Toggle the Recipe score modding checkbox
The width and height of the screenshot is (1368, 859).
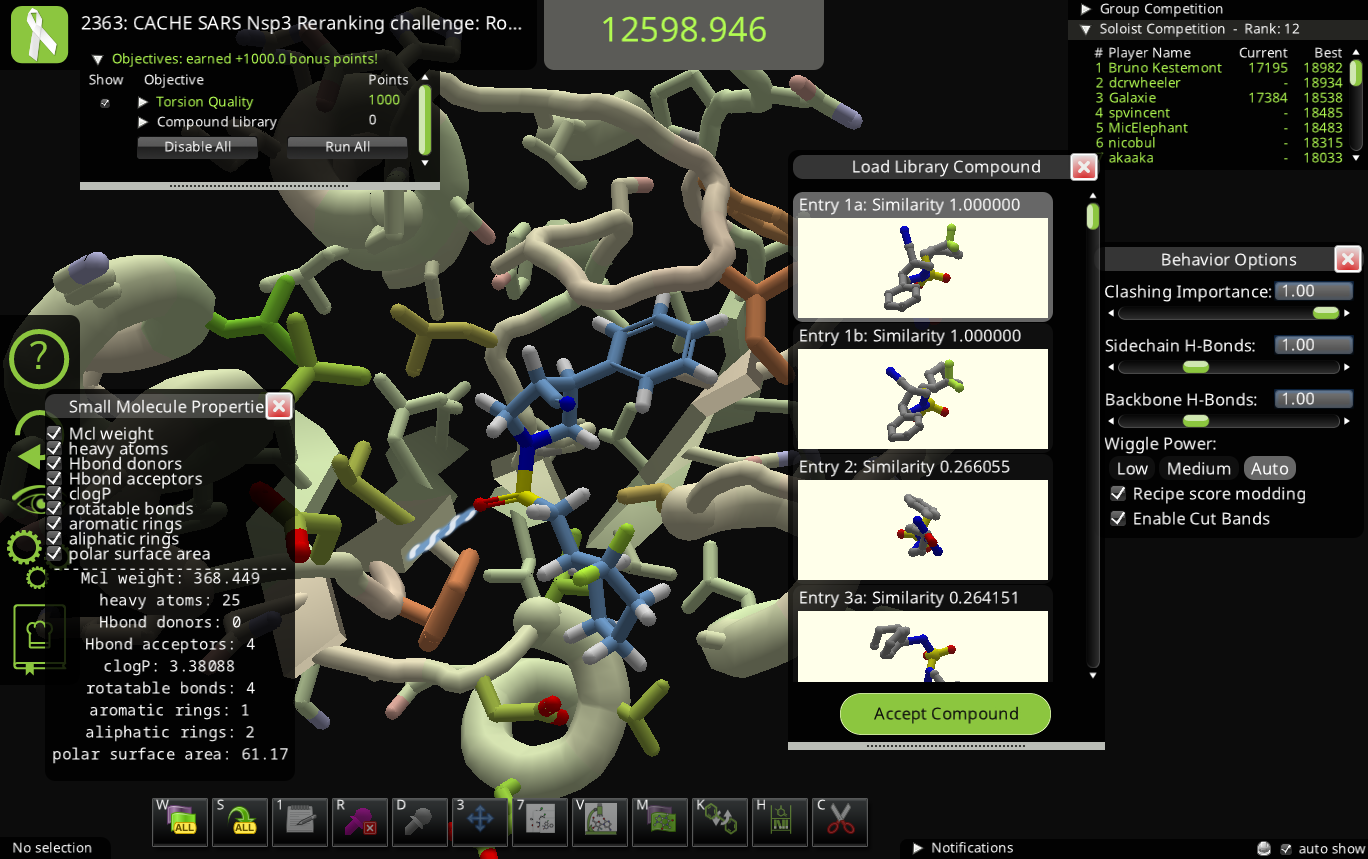coord(1119,494)
